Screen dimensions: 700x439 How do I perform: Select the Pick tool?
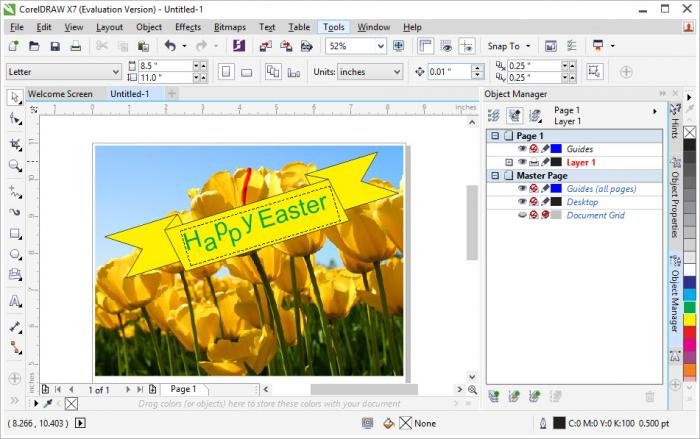15,97
